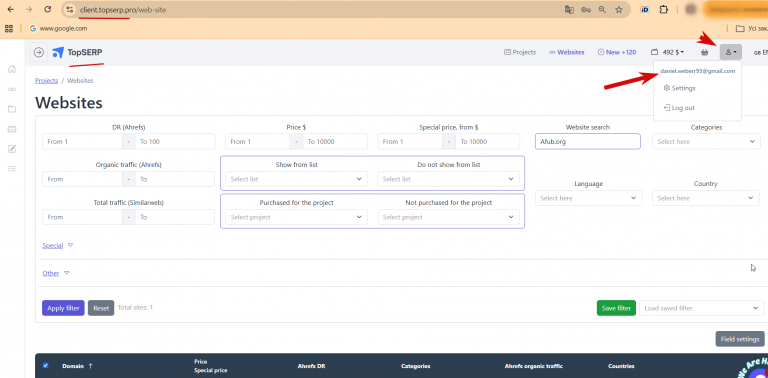Click the Website search input field
Viewport: 768px width, 378px height.
(587, 142)
